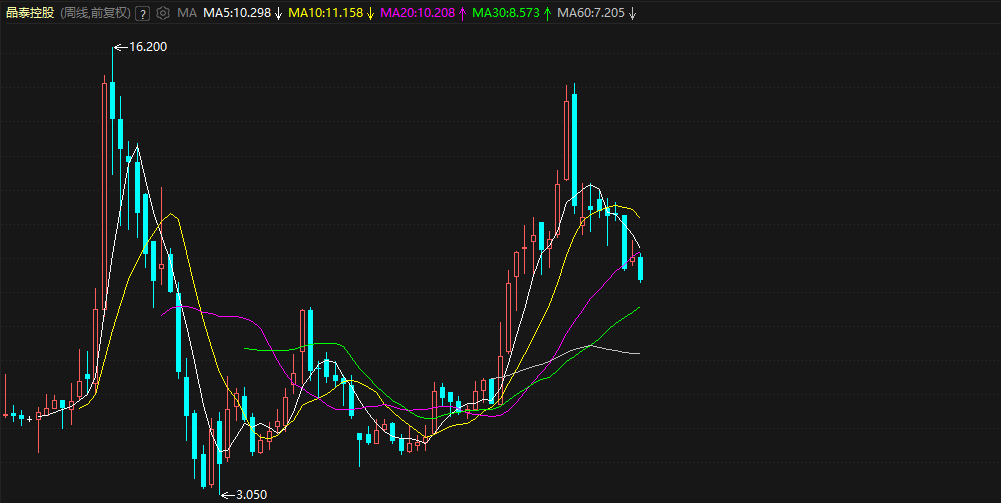
Task: Click the MA20:10.208 value
Action: pos(418,13)
